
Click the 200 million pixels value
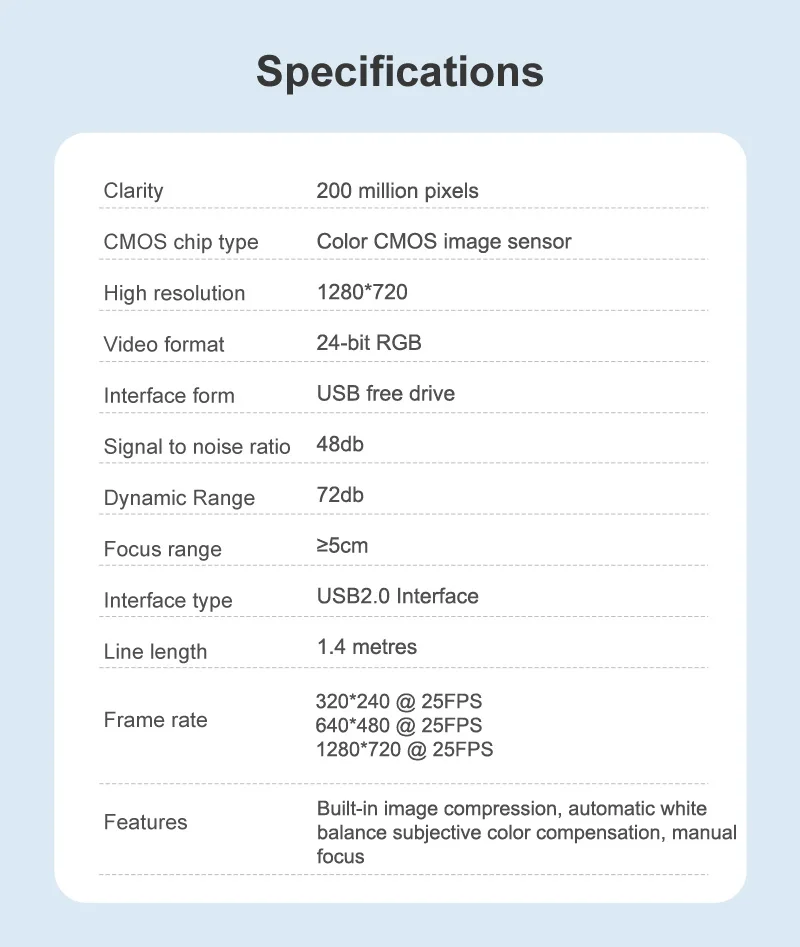point(397,191)
